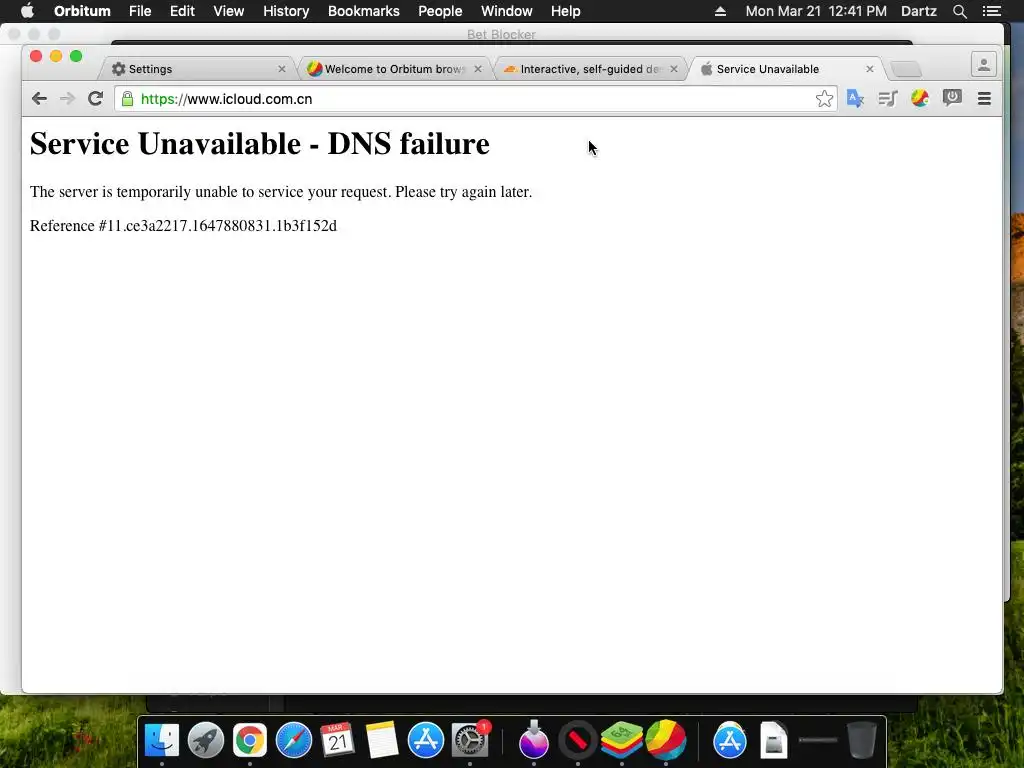Open Finder from the Dock
Screen dimensions: 1024x768
coord(161,741)
